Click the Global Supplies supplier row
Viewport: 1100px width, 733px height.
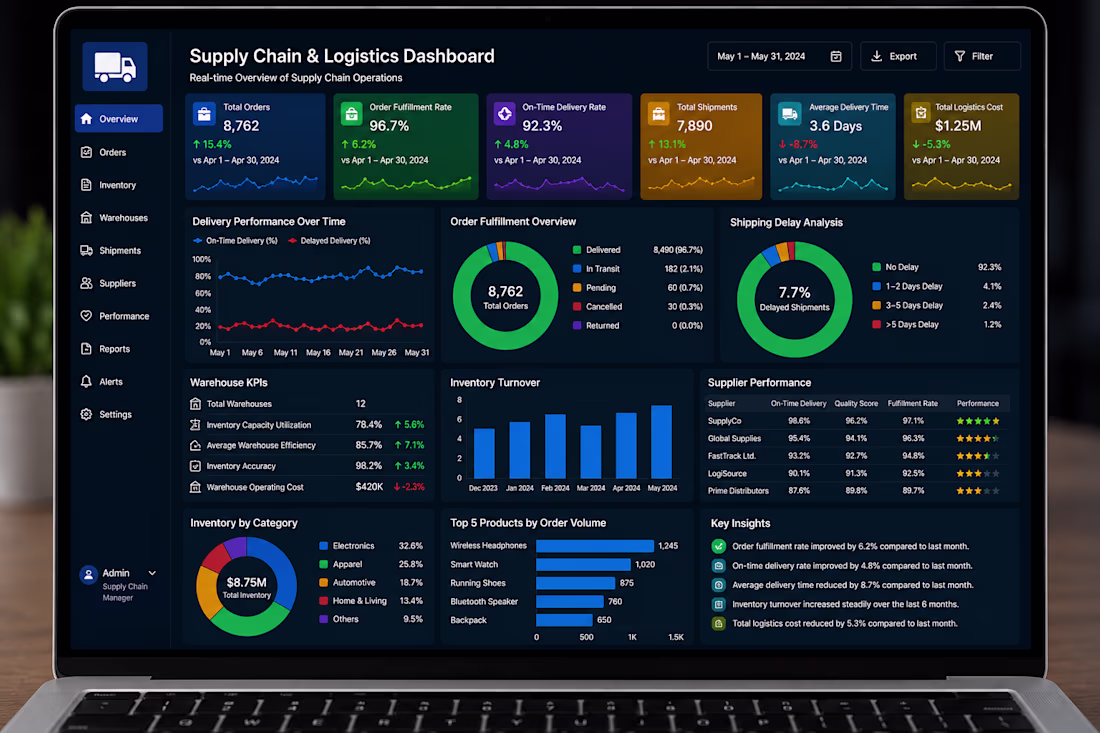coord(856,438)
